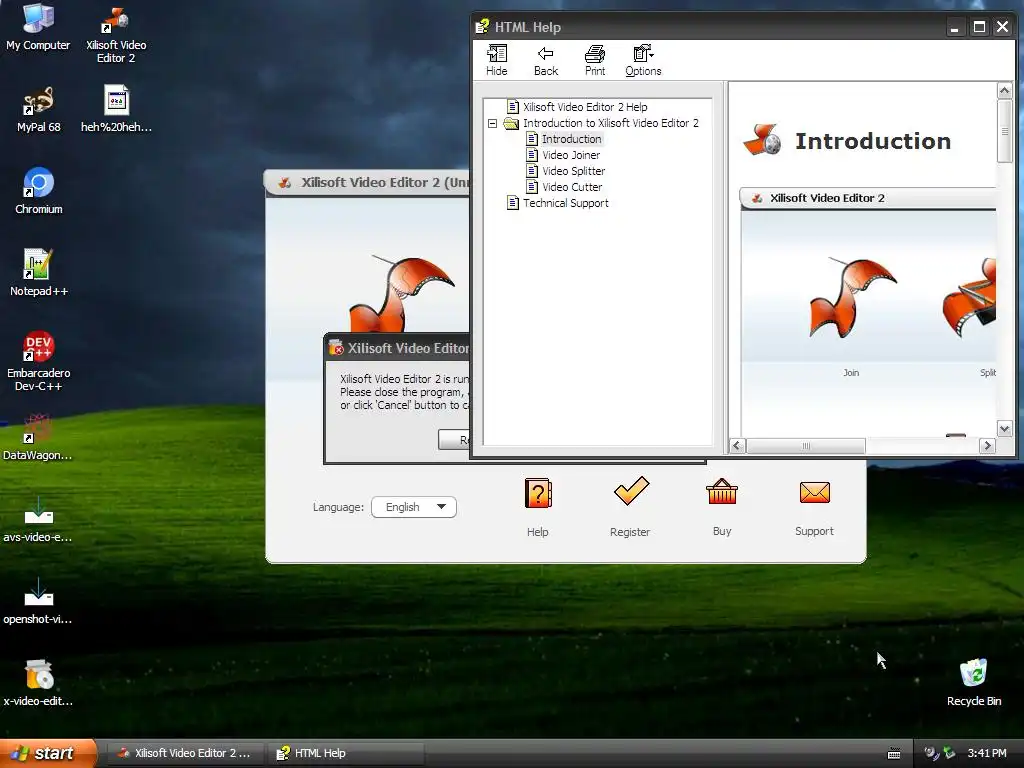The width and height of the screenshot is (1024, 768).
Task: Click the help content scroll up arrow
Action: point(1004,91)
